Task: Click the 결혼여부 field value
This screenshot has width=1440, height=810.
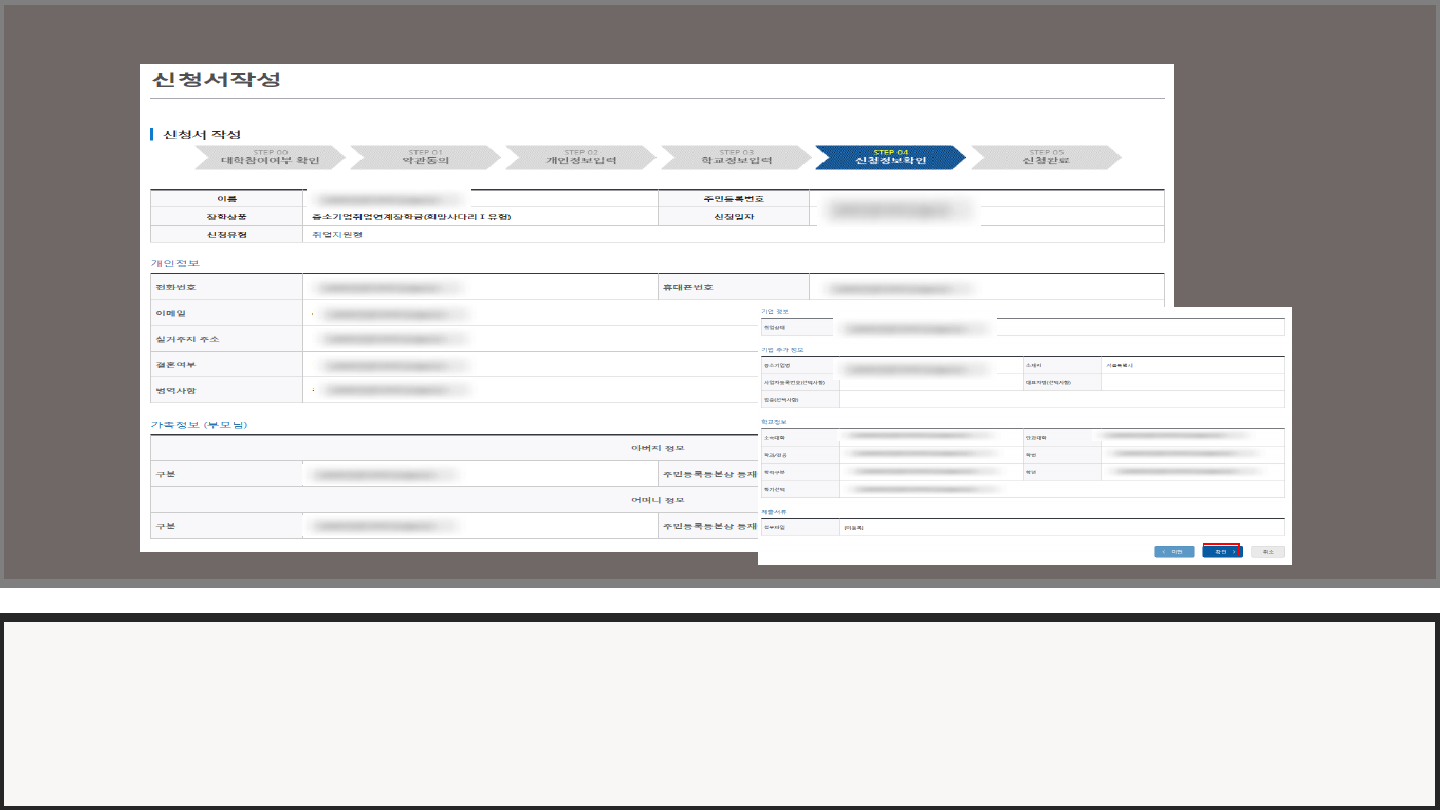Action: coord(388,365)
